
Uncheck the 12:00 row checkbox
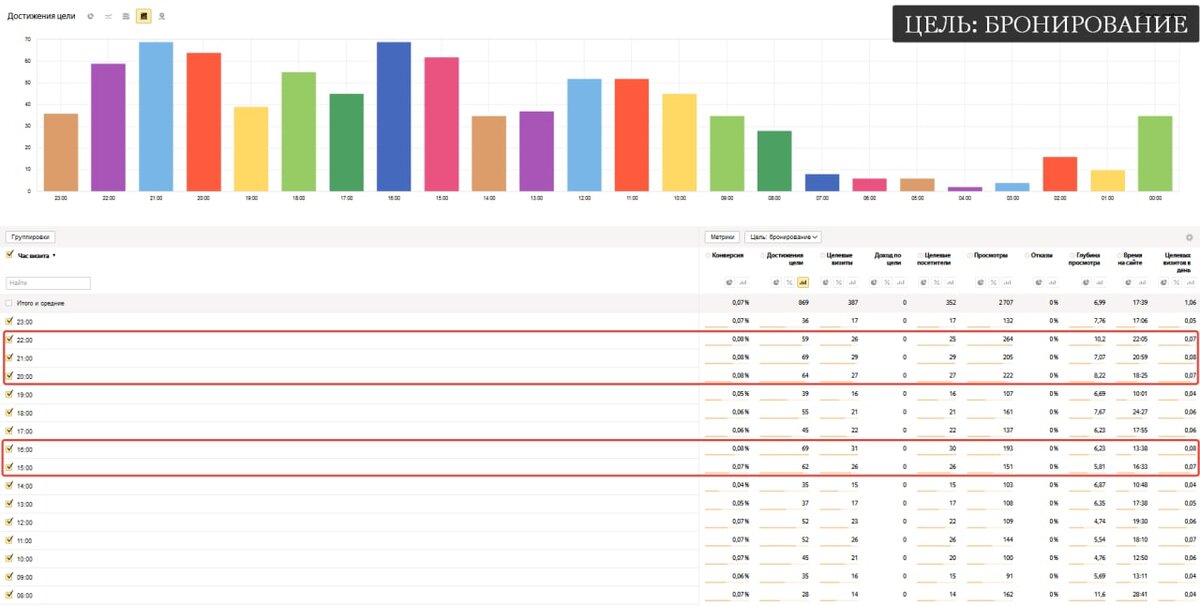coord(10,522)
